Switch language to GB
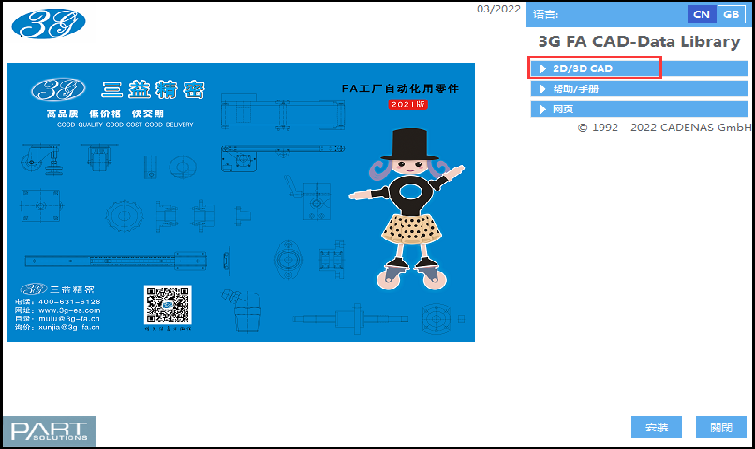The image size is (755, 449). tap(731, 14)
